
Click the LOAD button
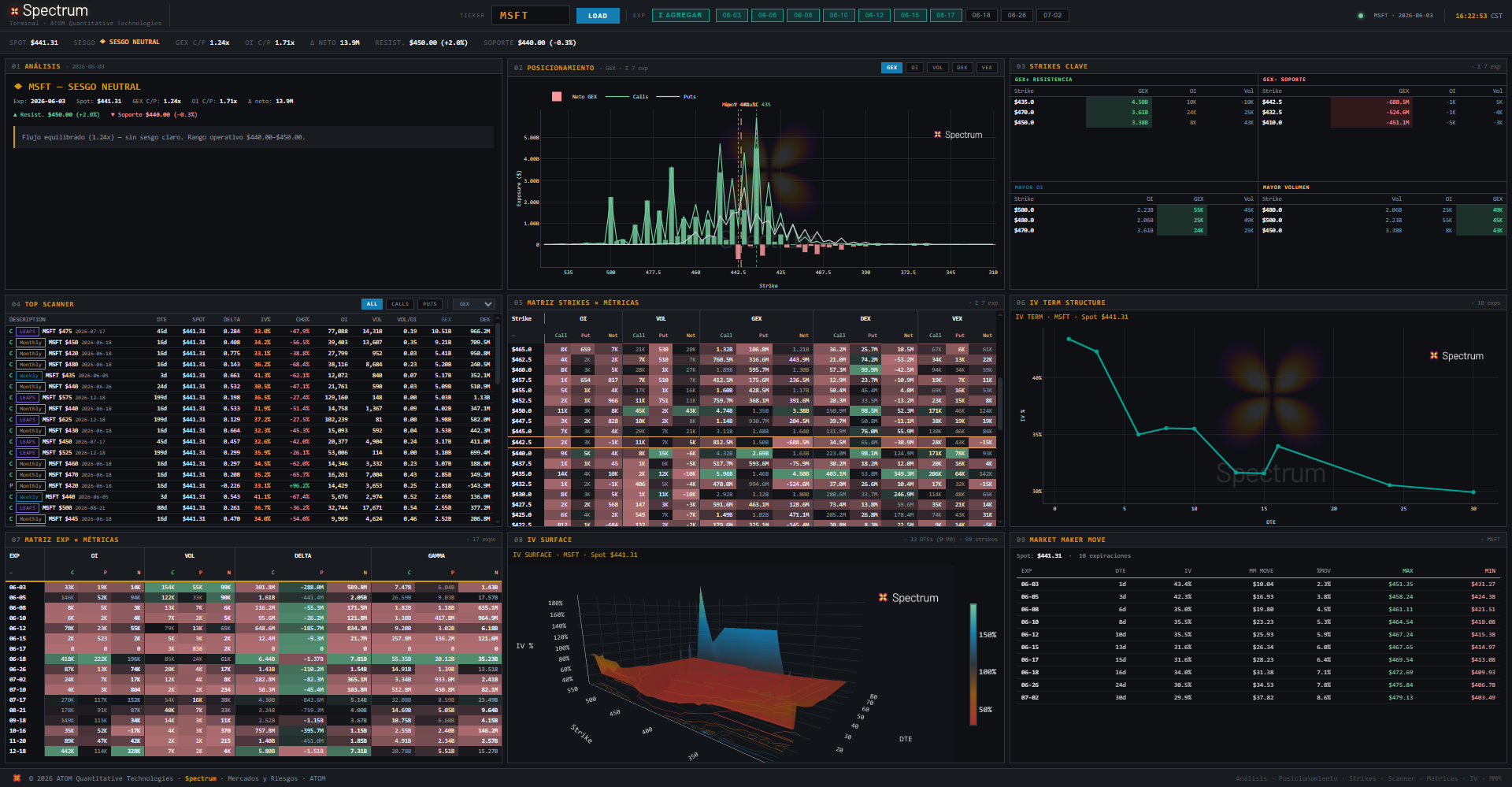pyautogui.click(x=598, y=16)
